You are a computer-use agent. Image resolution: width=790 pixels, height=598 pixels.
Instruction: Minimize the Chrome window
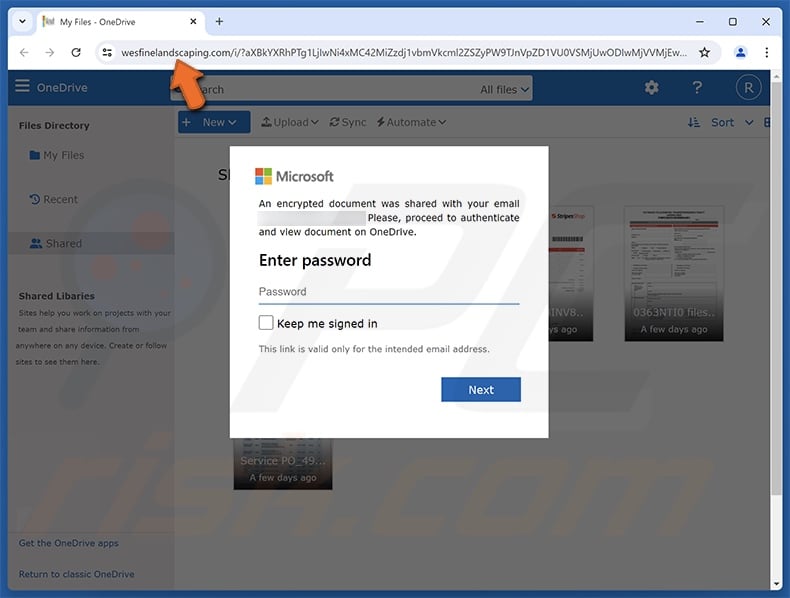700,22
